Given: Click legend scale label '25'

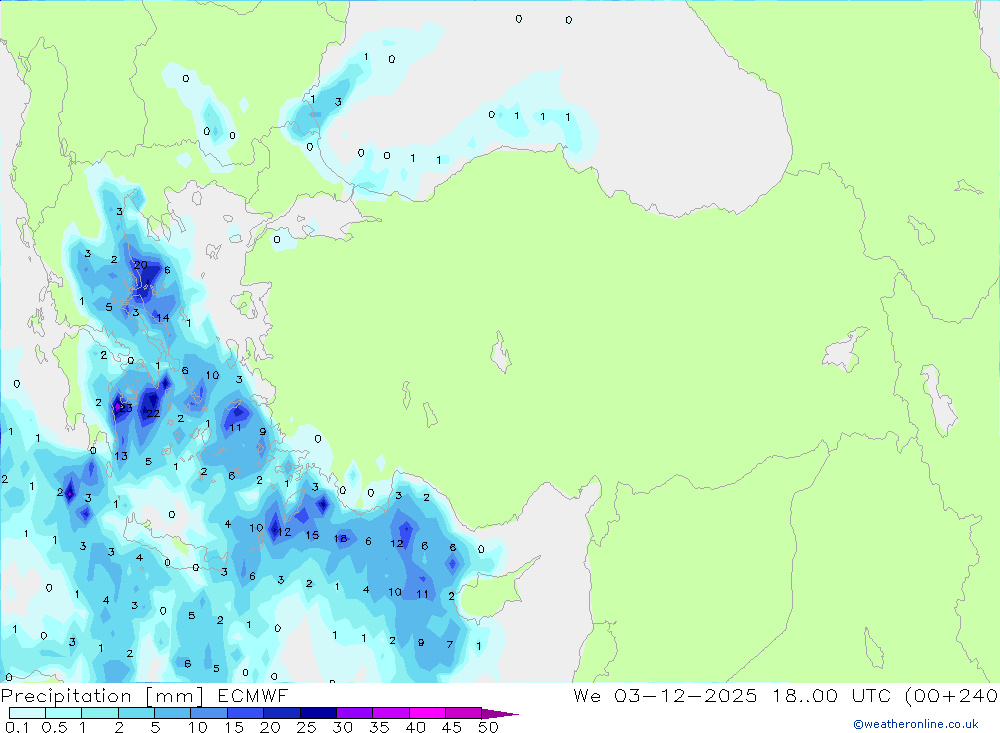Looking at the screenshot, I should 306,727.
